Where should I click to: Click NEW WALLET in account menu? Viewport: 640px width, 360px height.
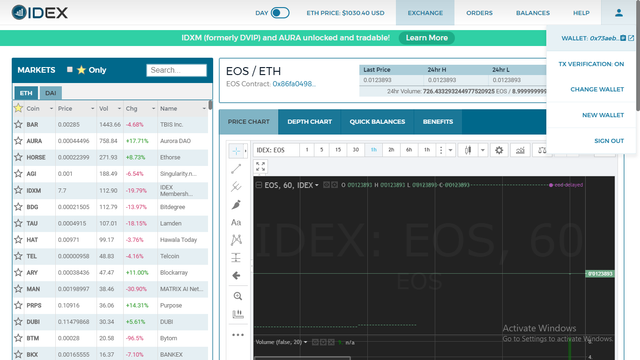[603, 115]
